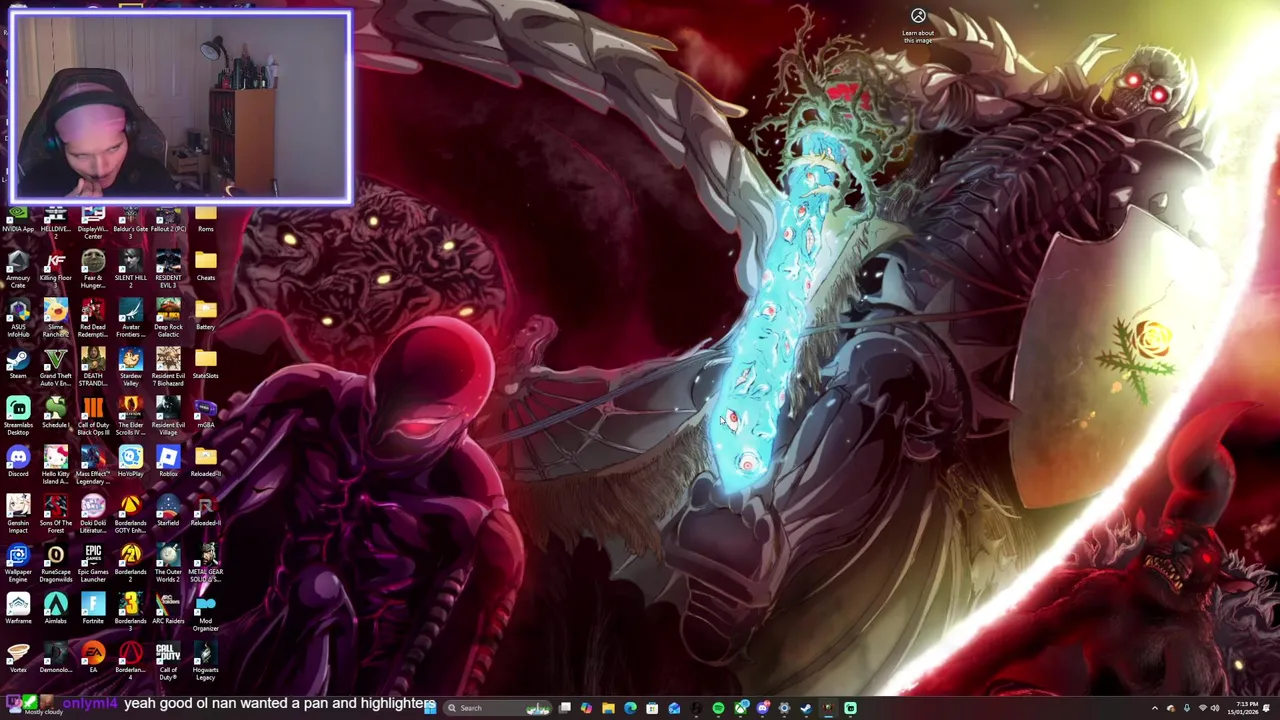1280x720 pixels.
Task: Open the NVIDIA App desktop shortcut
Action: (x=18, y=218)
